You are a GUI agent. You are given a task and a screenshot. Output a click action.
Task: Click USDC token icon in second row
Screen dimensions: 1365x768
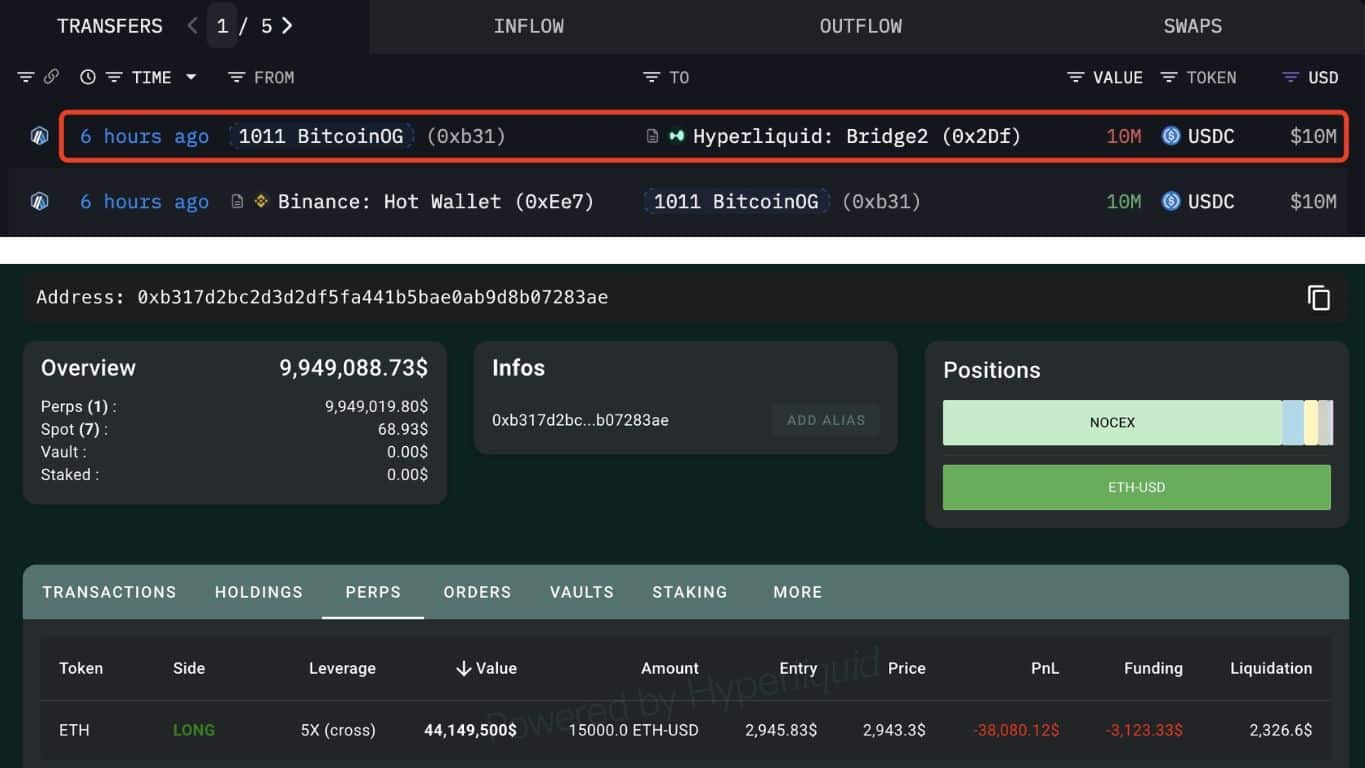coord(1171,201)
